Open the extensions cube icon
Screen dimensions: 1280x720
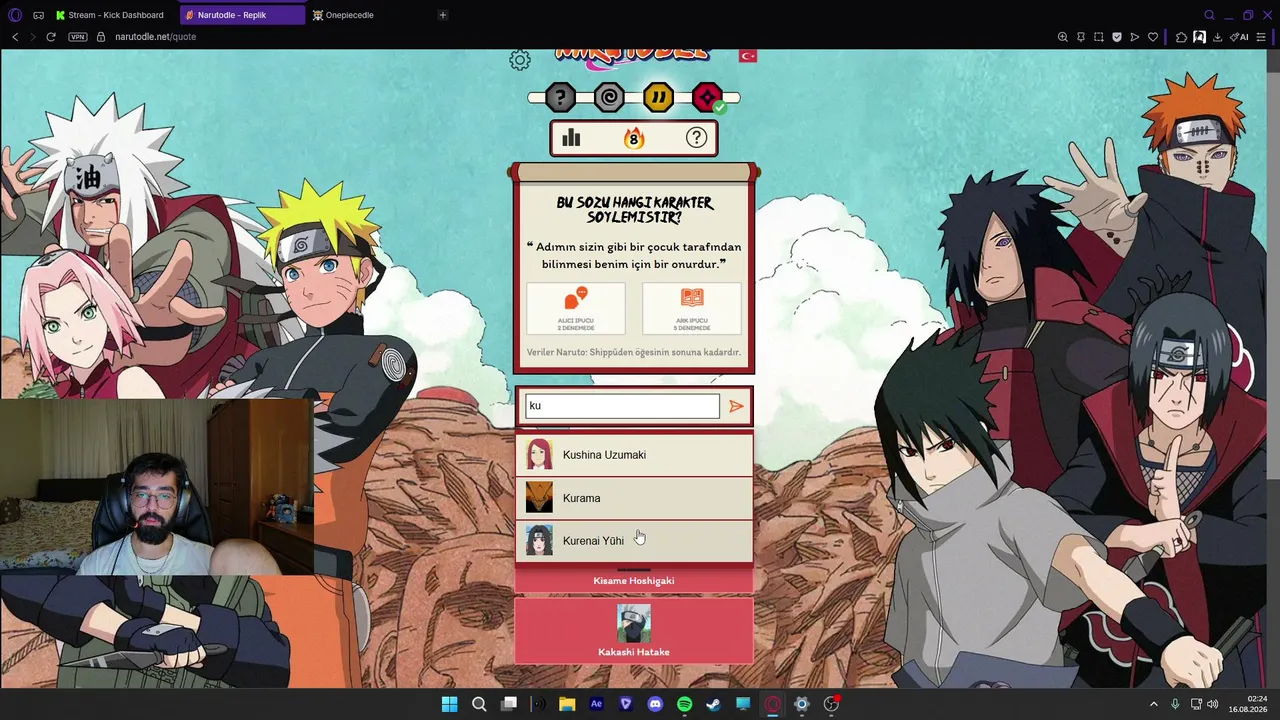[1181, 37]
